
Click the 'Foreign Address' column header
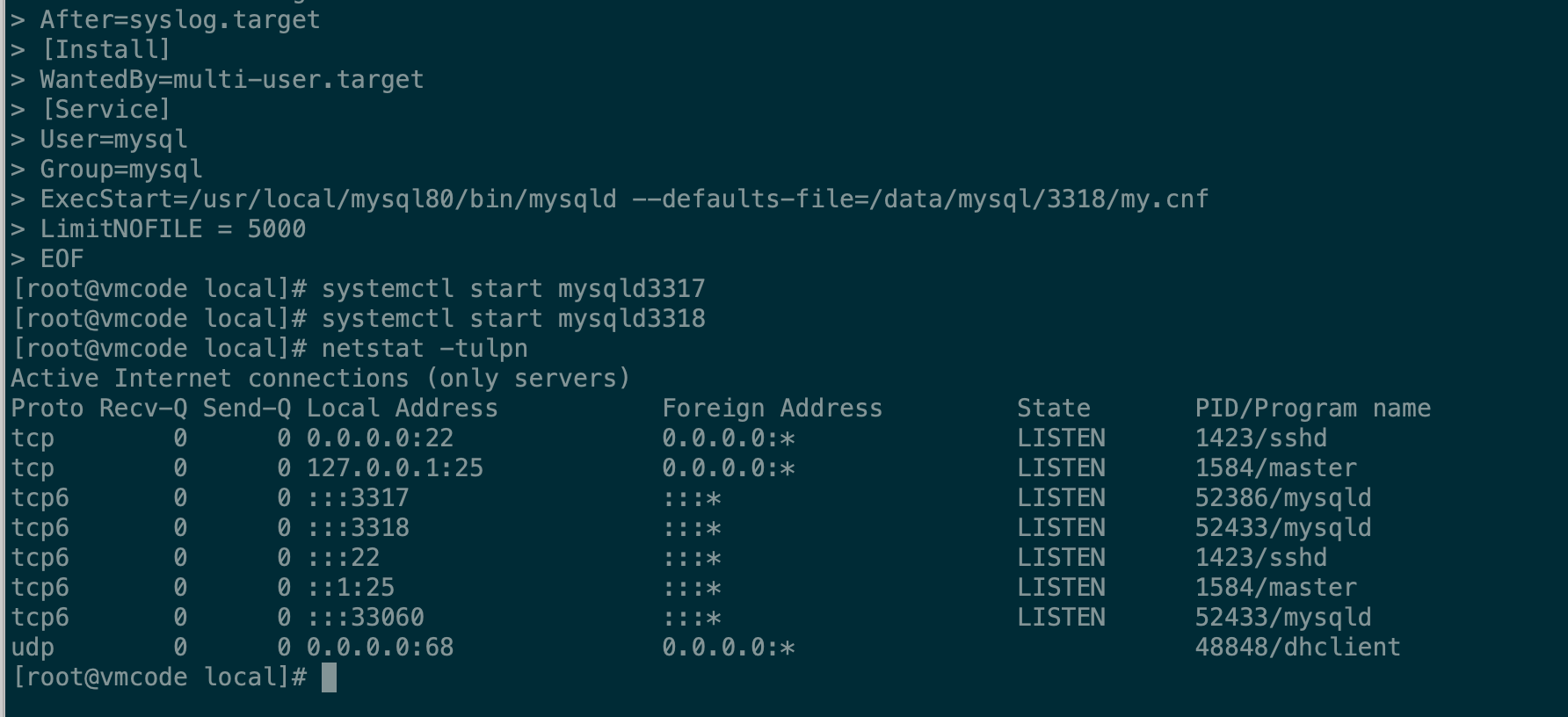coord(772,409)
